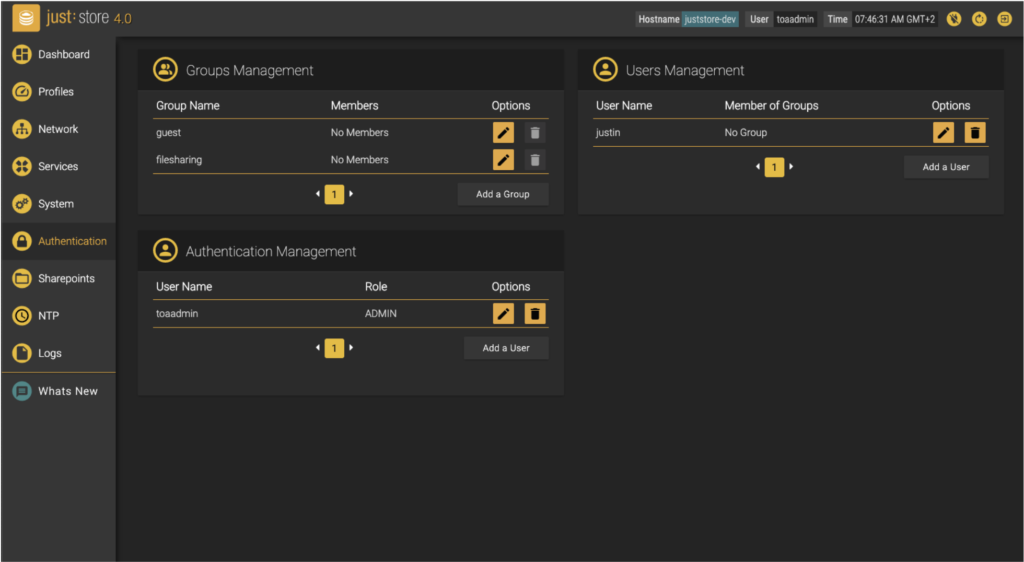
Task: Click the Authentication lock icon
Action: pyautogui.click(x=22, y=241)
